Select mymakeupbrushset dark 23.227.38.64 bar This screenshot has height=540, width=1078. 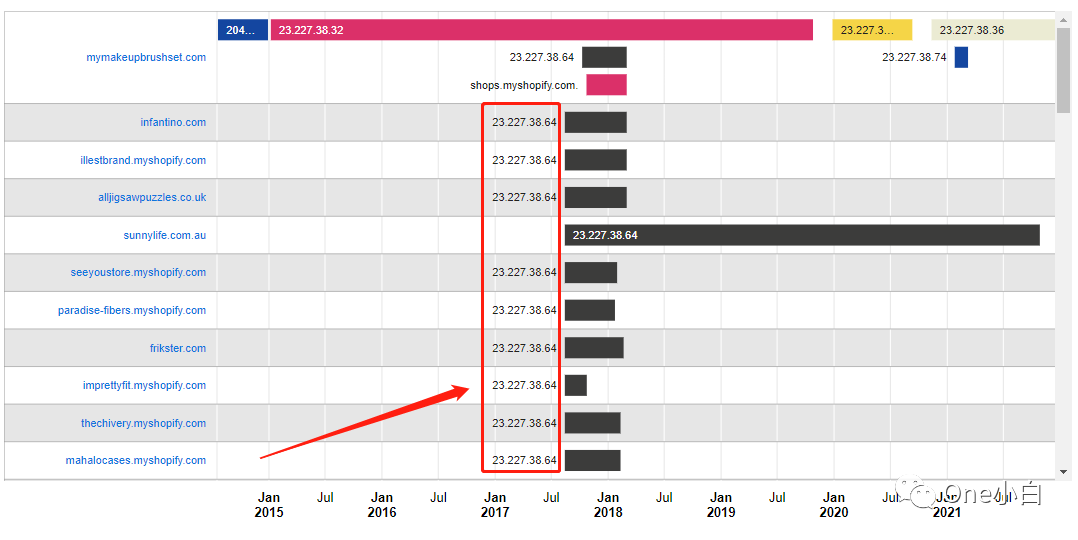coord(604,57)
